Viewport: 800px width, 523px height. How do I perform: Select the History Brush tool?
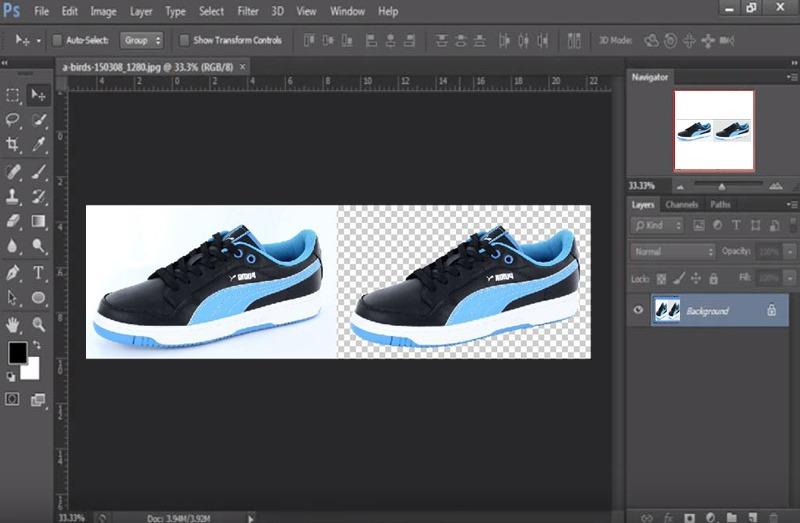[38, 196]
